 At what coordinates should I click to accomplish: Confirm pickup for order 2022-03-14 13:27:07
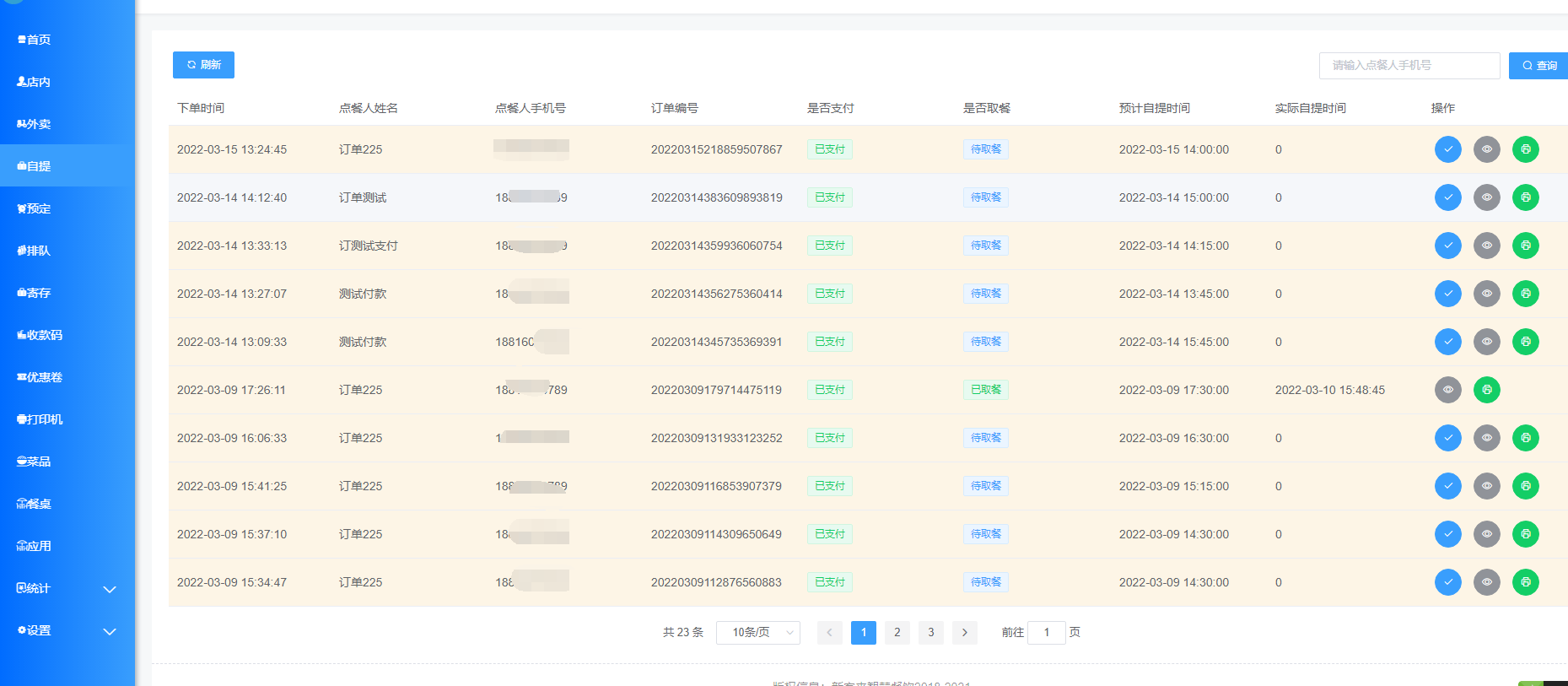(1447, 294)
